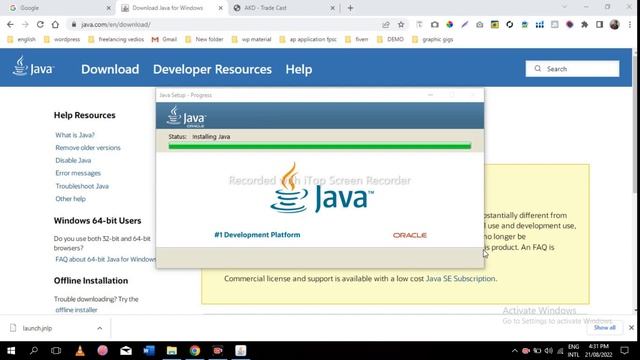Close the downloads bar
The width and height of the screenshot is (640, 360).
click(x=631, y=327)
